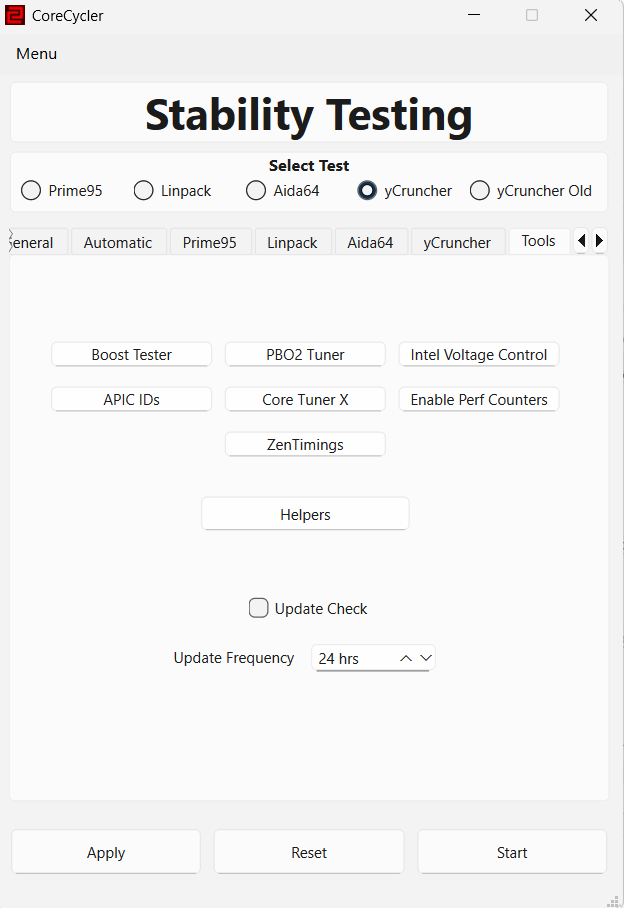Screen dimensions: 624x908
Task: Open the Helpers button
Action: tap(305, 514)
